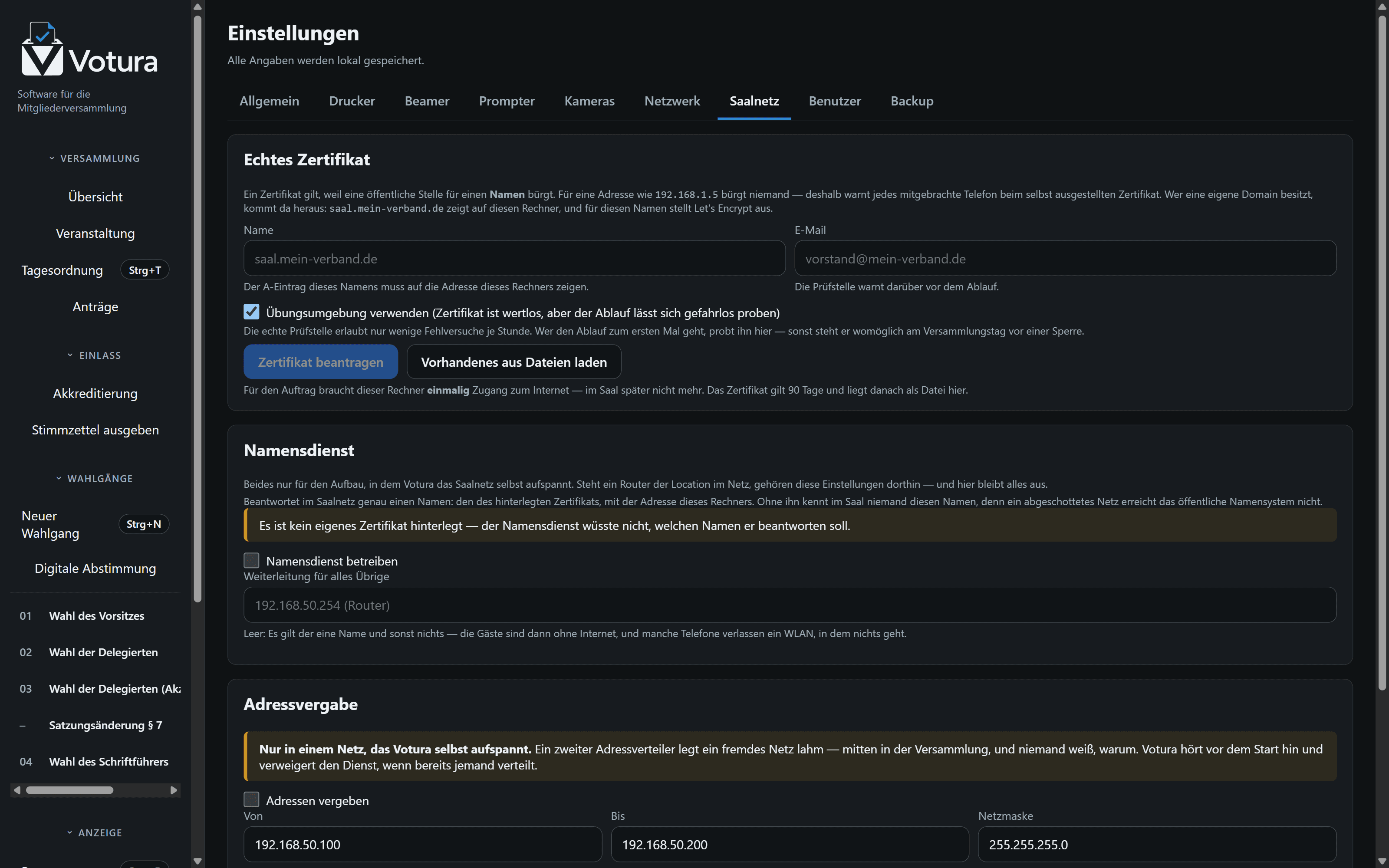Enable Namensdienst betreiben checkbox

tap(251, 560)
